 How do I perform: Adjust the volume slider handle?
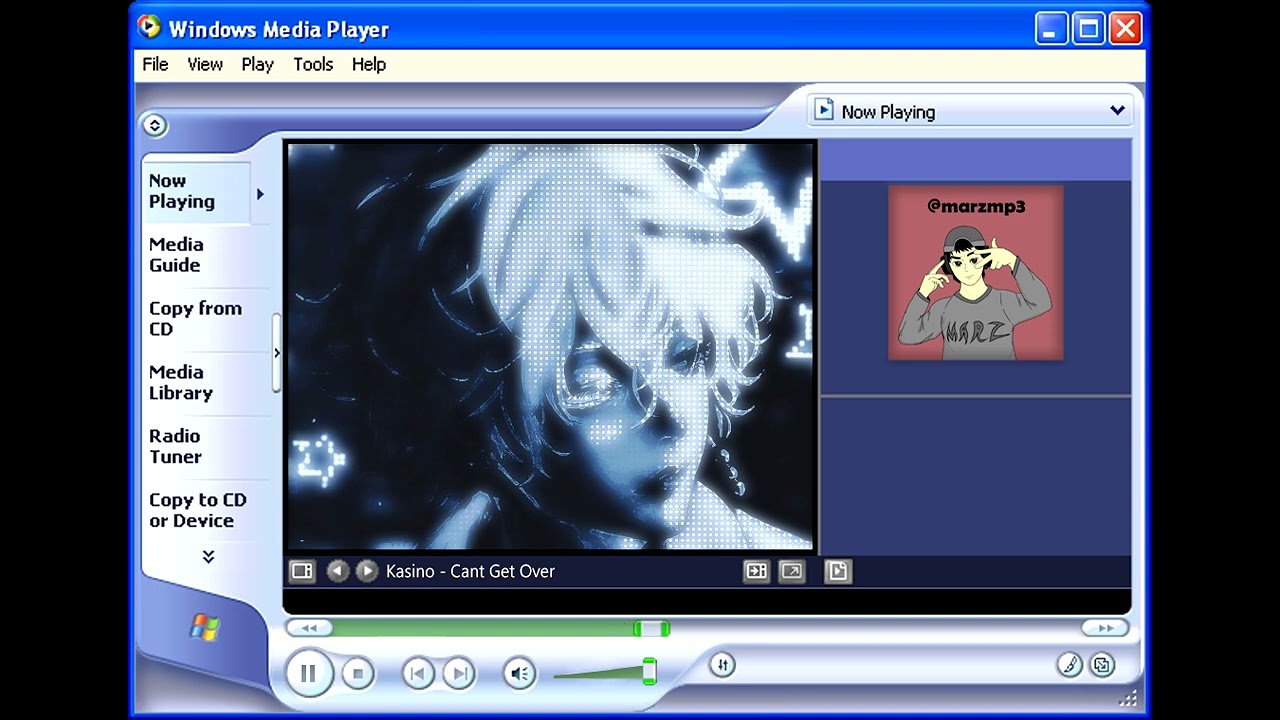(649, 671)
